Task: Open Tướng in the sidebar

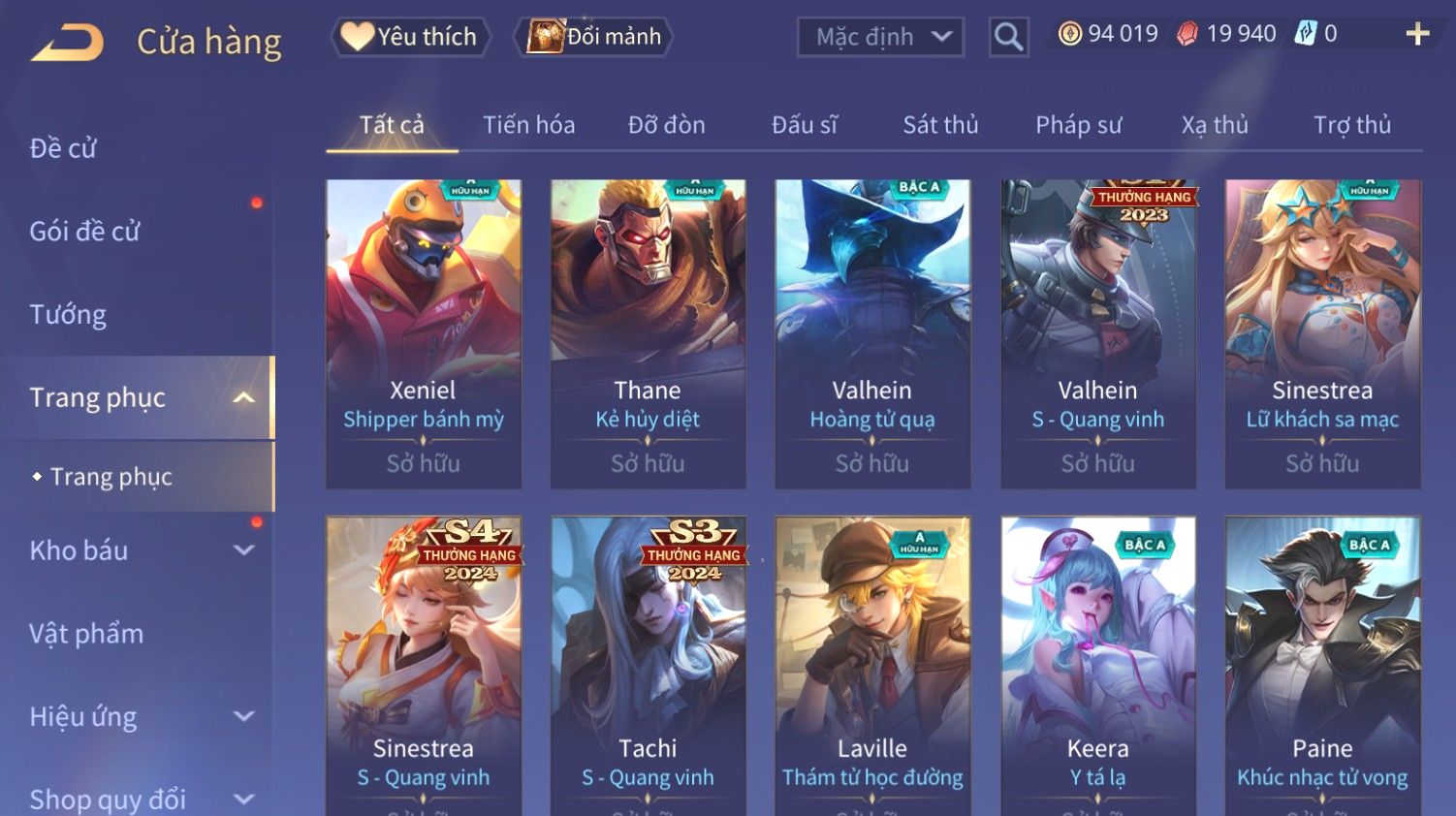Action: click(68, 315)
